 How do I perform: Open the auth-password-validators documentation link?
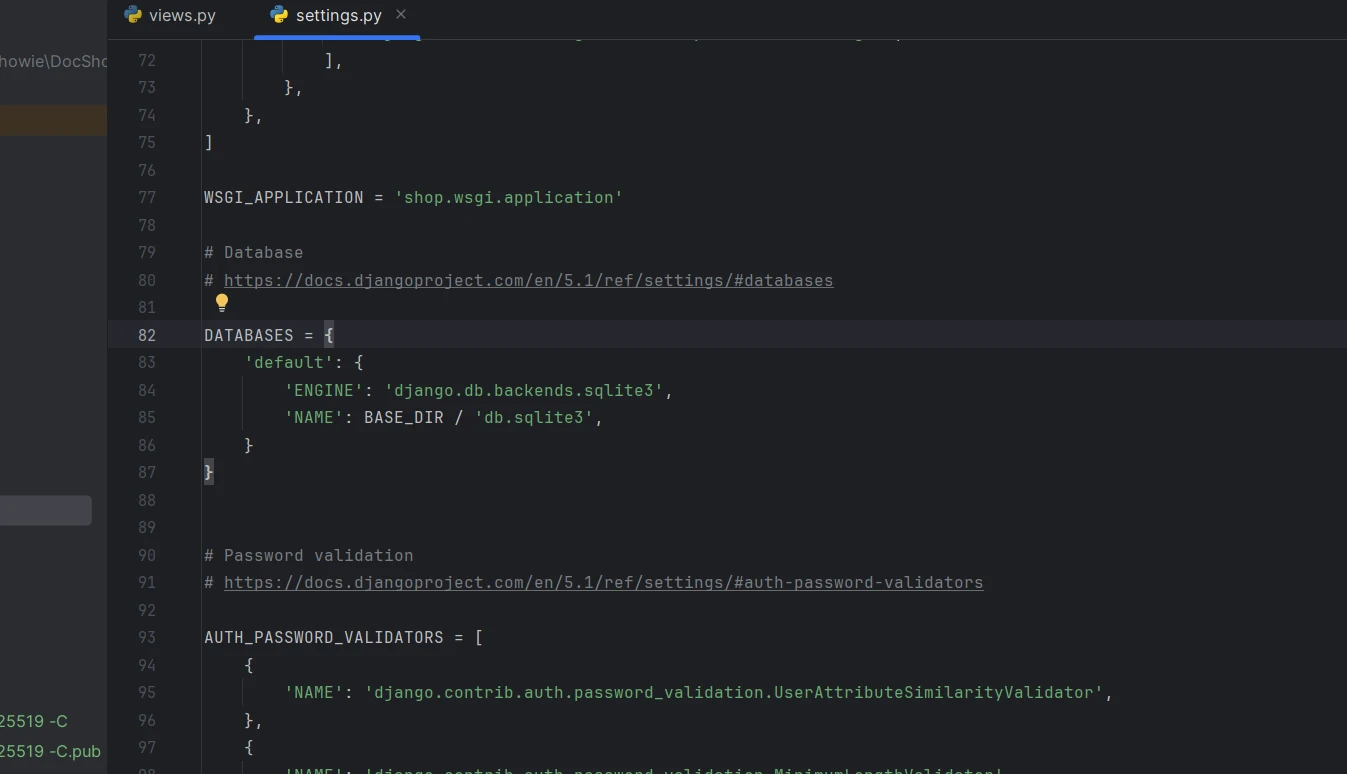pos(603,582)
